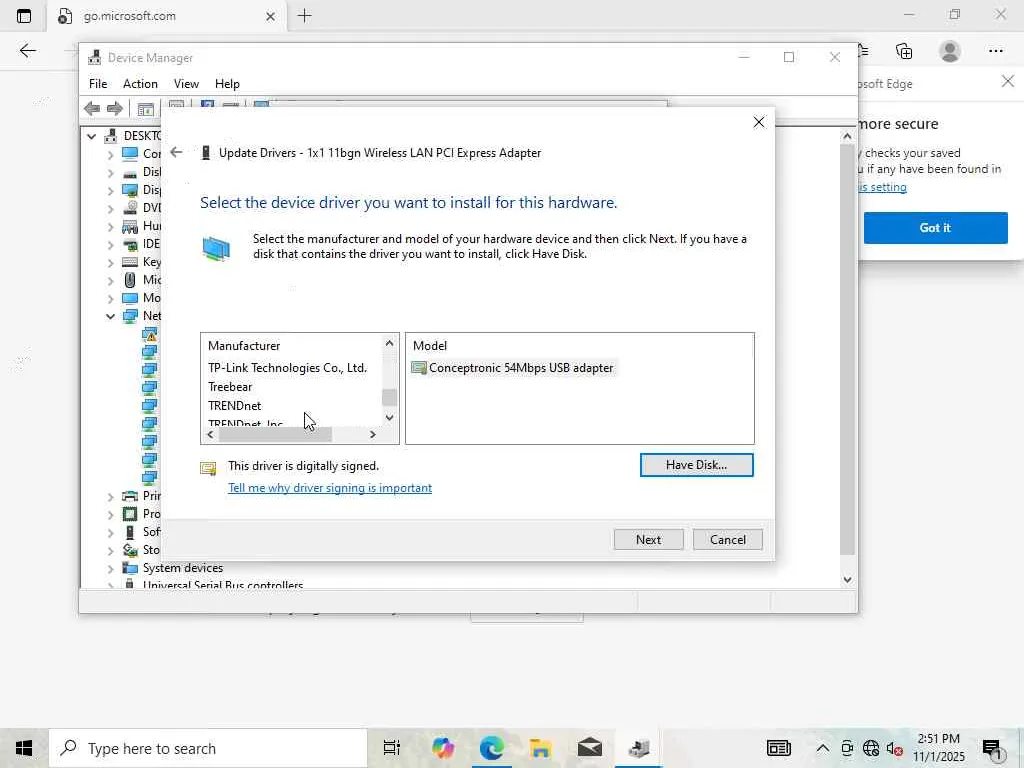Expand the Computer tree node
1024x768 pixels.
pos(110,154)
